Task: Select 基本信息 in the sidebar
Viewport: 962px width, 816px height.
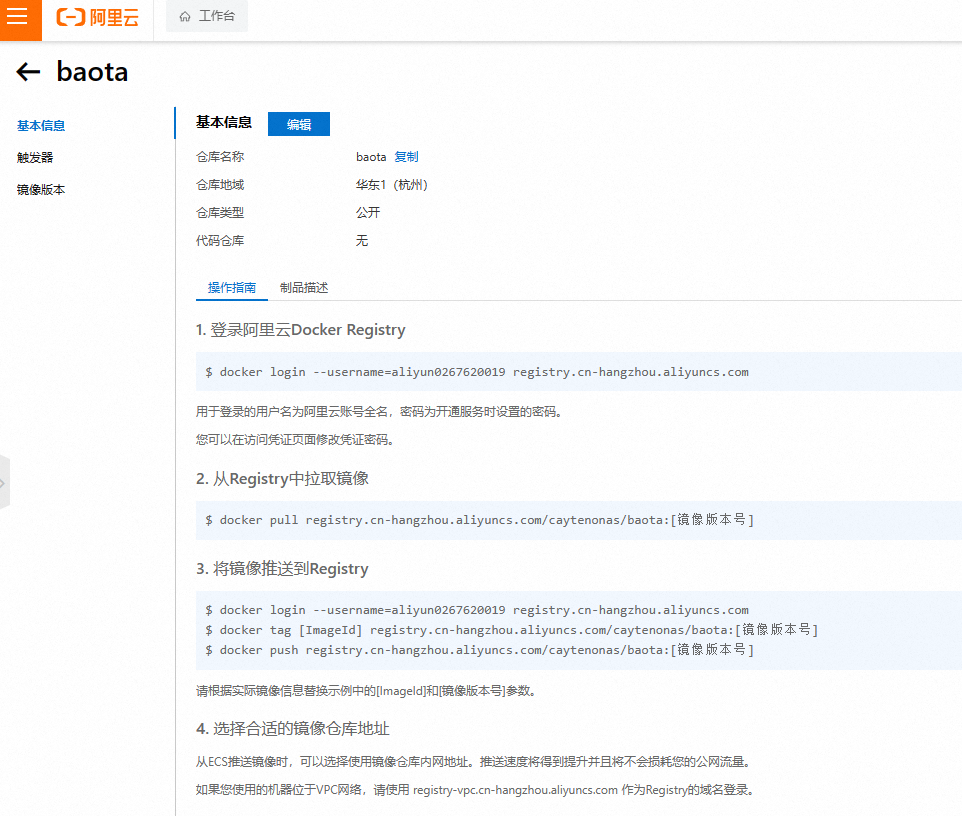Action: coord(40,126)
